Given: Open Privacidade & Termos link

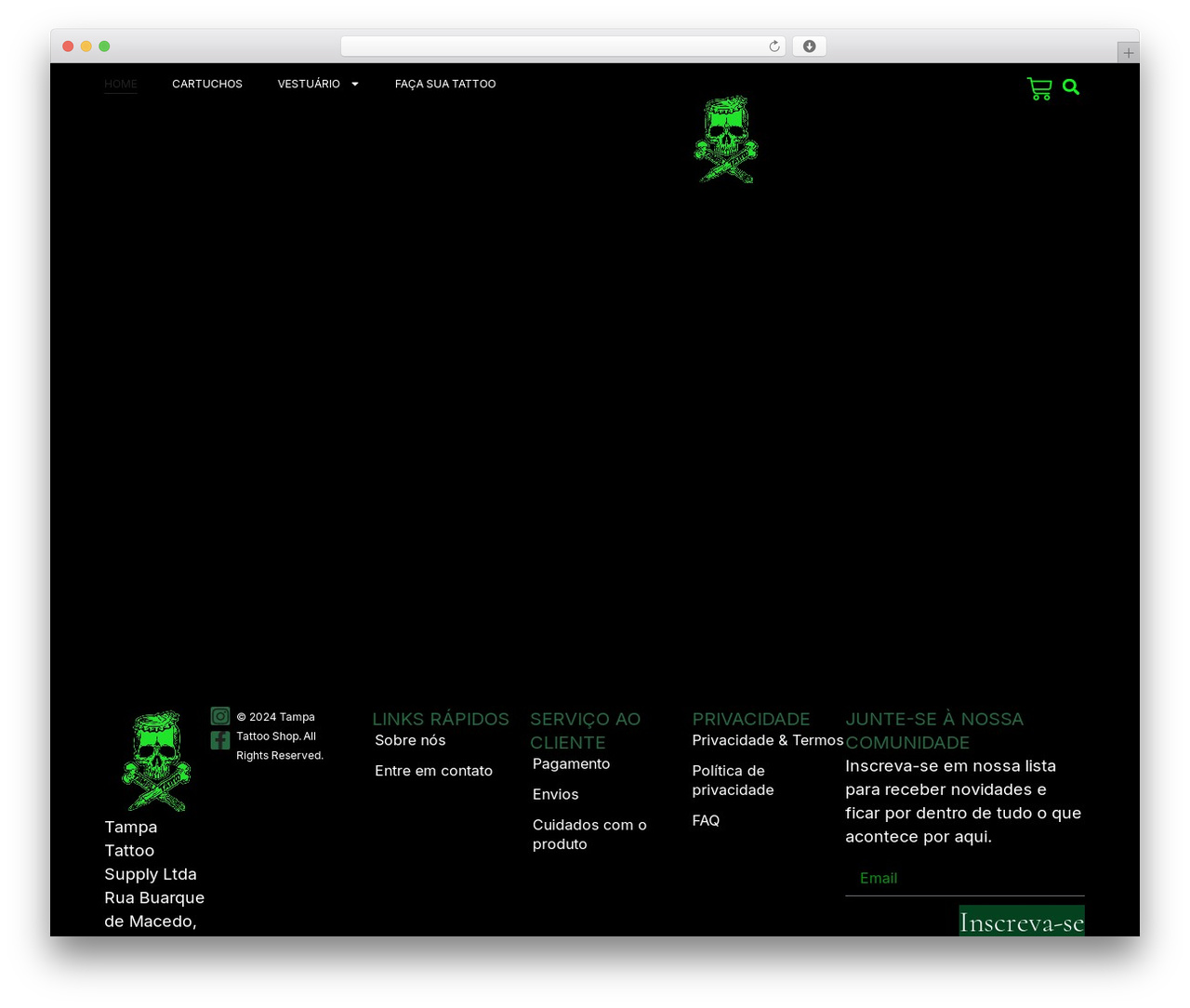Looking at the screenshot, I should pos(768,740).
